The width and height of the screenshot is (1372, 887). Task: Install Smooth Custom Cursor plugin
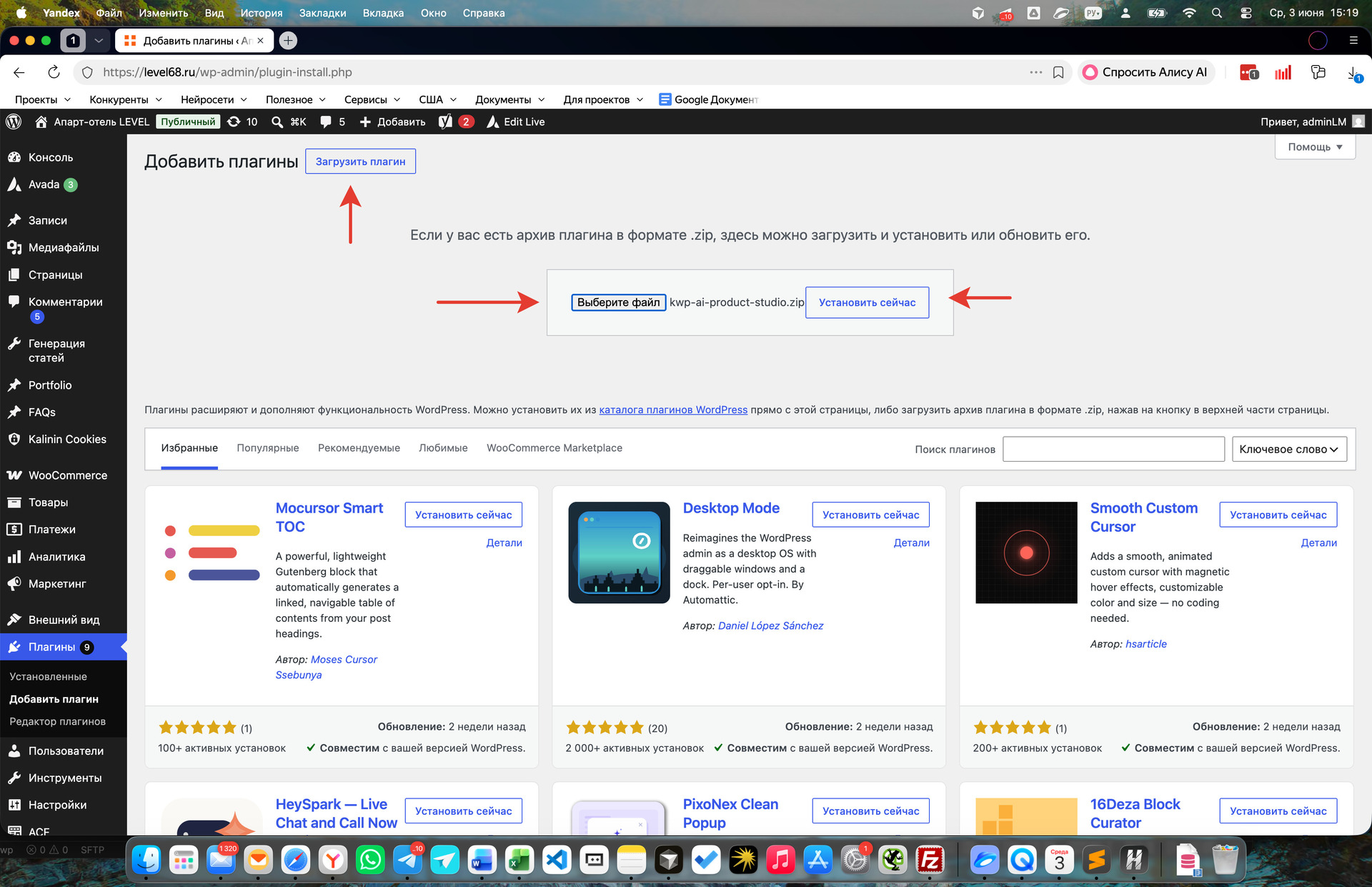1278,515
